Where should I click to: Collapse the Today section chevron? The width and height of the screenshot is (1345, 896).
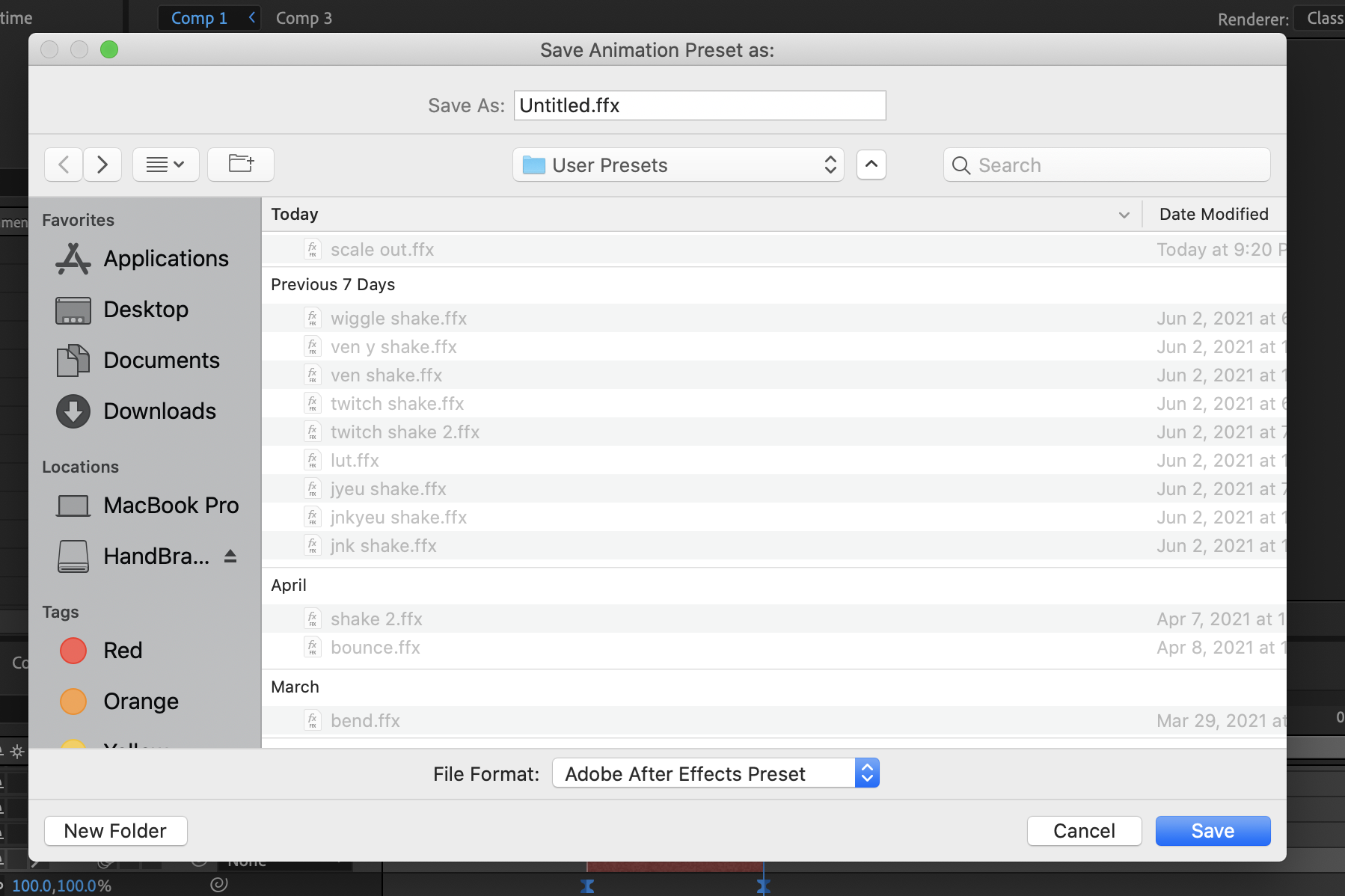(1124, 215)
